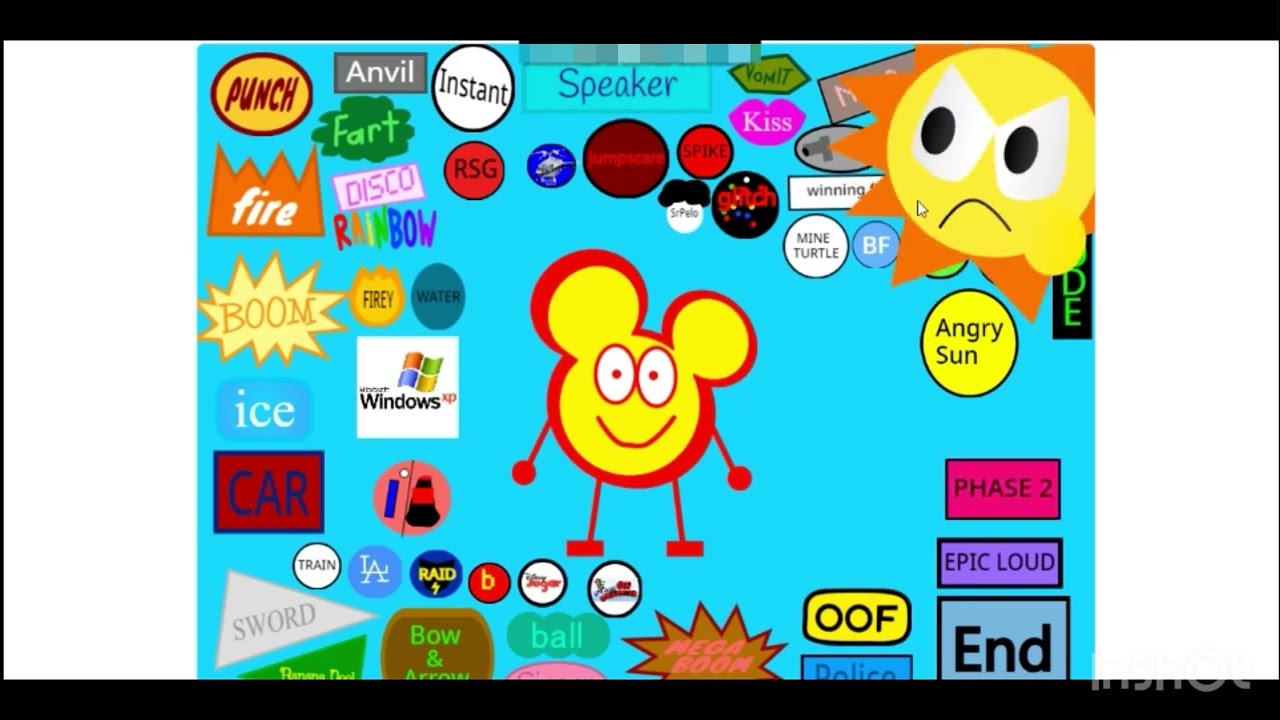Click the white winning label box
Screen dimensions: 1280x720
[x=836, y=192]
